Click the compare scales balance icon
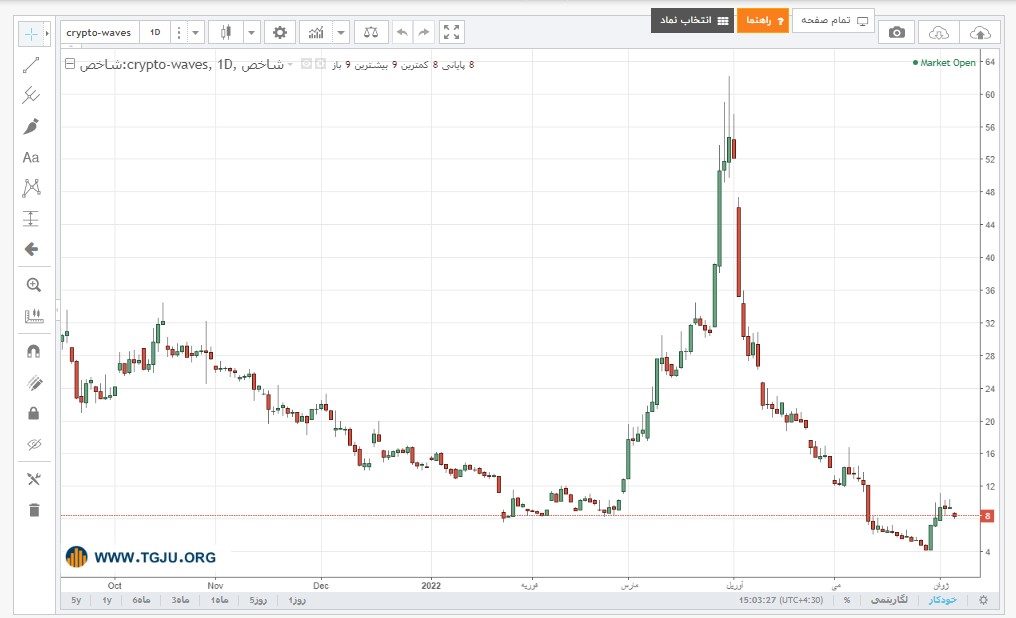 [x=371, y=32]
